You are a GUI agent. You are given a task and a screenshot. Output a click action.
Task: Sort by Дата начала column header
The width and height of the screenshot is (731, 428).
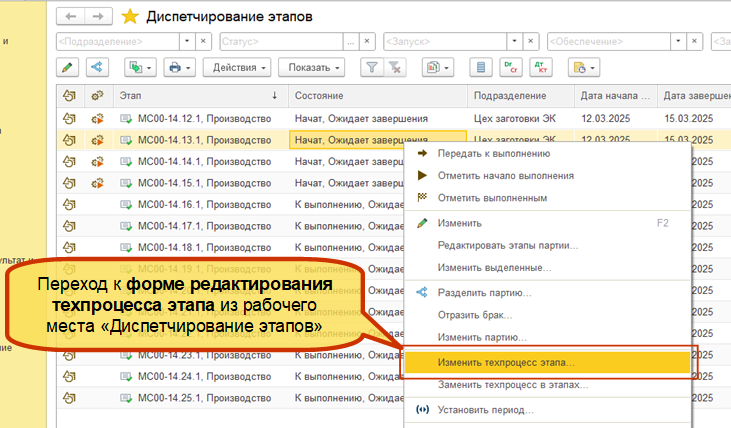(615, 96)
